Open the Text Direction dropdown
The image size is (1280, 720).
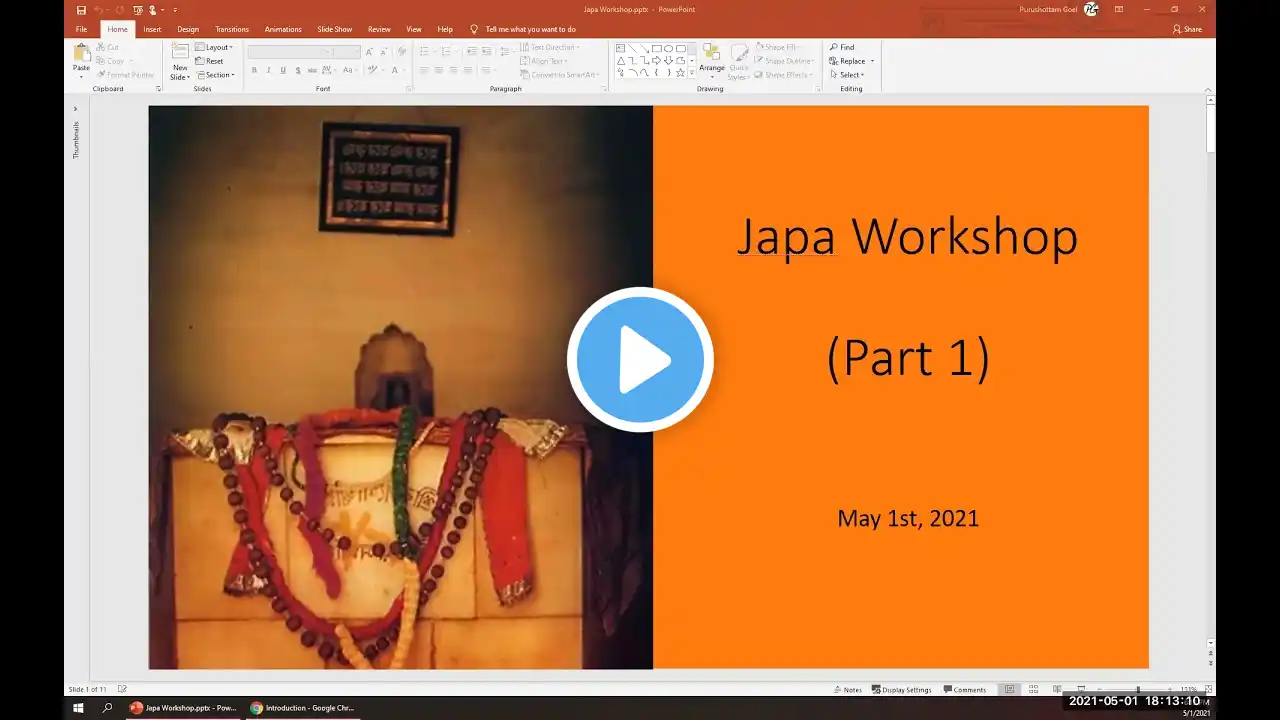point(550,47)
